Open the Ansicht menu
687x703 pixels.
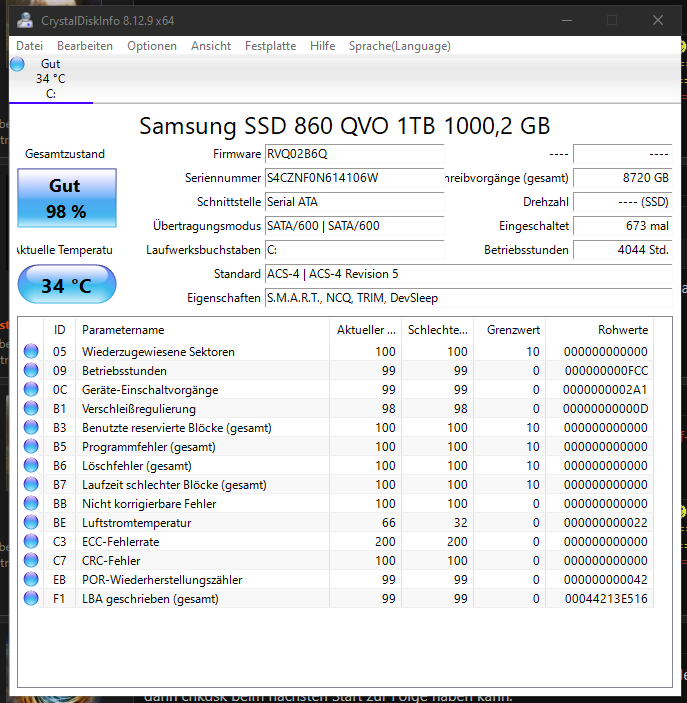tap(211, 46)
